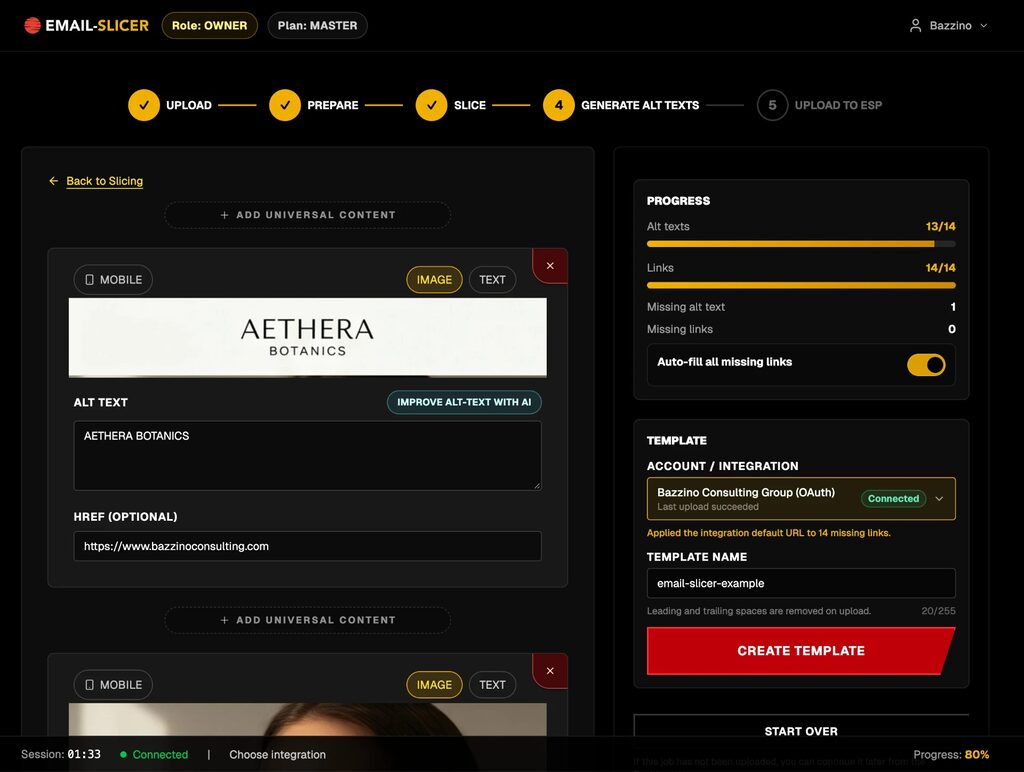
Task: Delete the second image card with the X
Action: pyautogui.click(x=550, y=671)
